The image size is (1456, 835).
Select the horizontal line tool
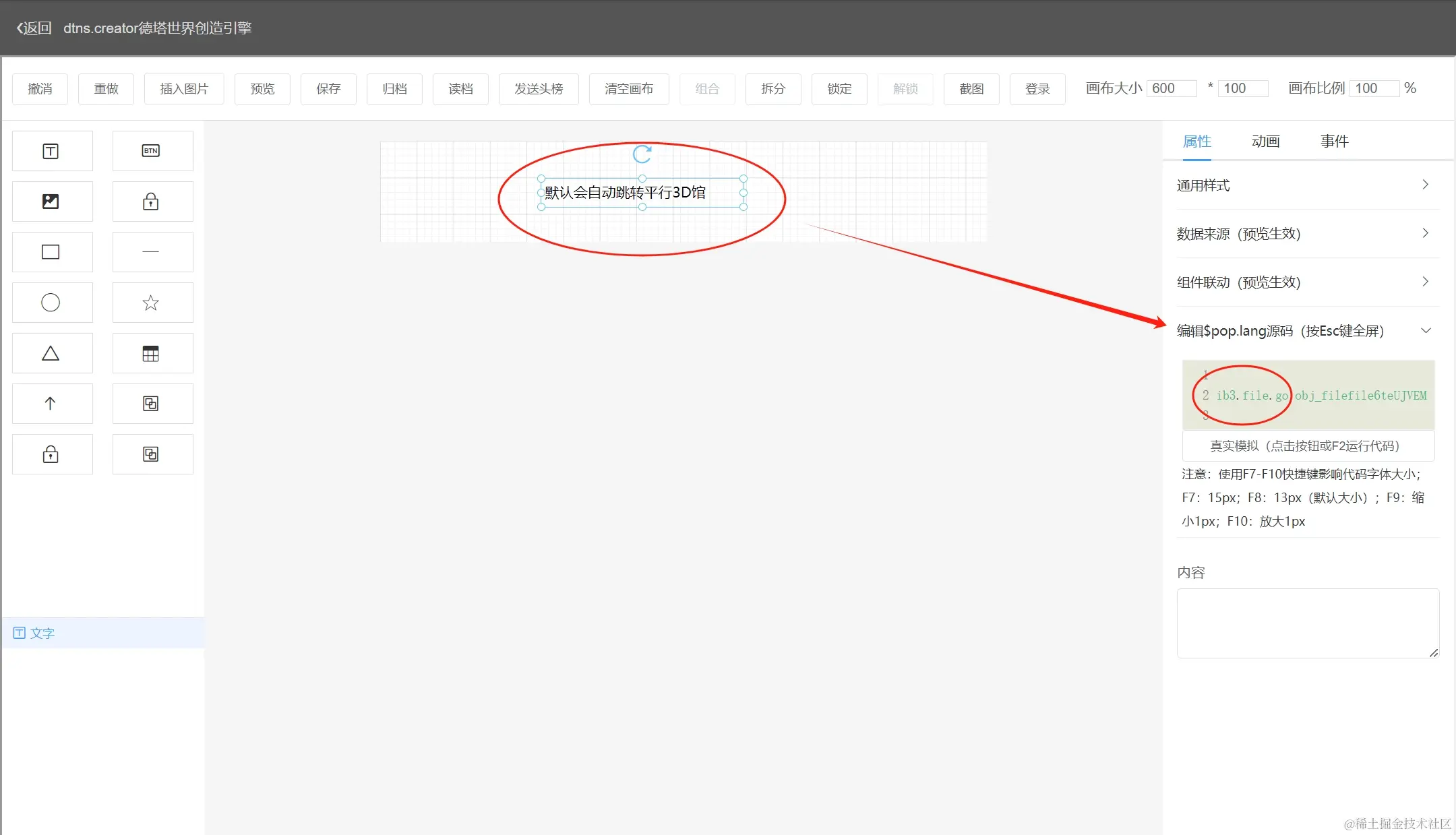click(x=152, y=252)
